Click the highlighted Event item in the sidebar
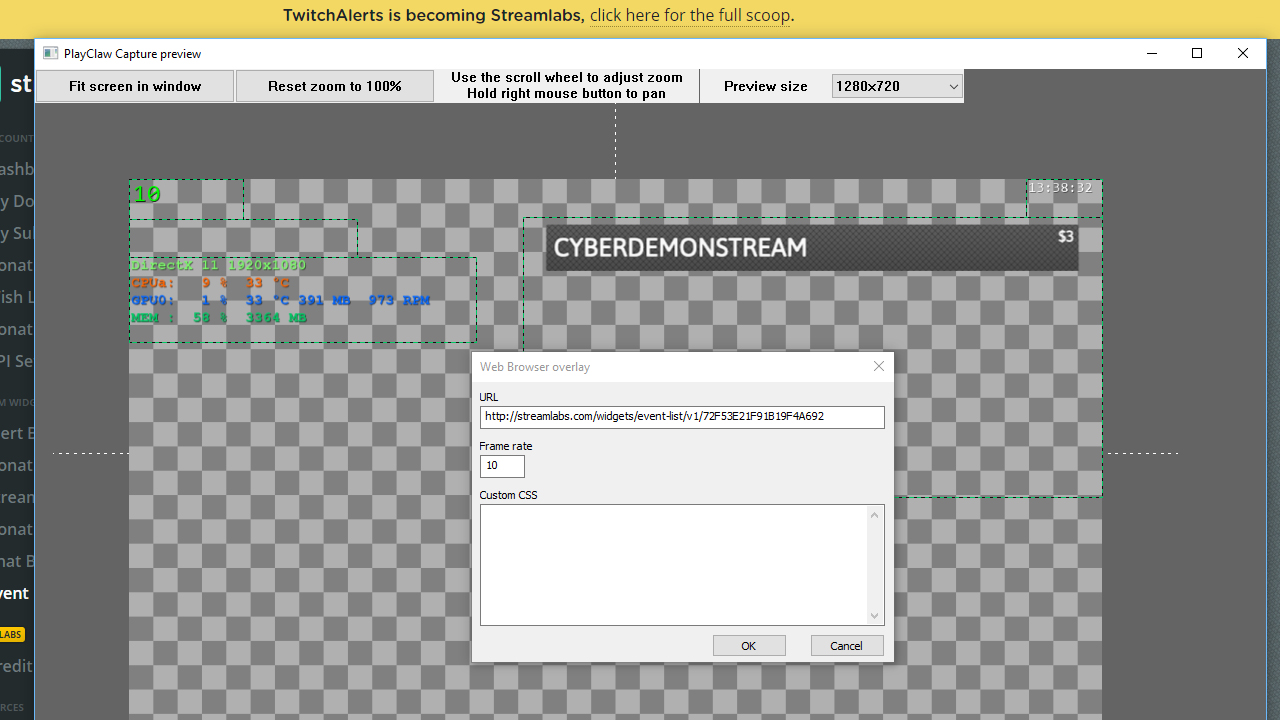The image size is (1280, 720). 13,592
